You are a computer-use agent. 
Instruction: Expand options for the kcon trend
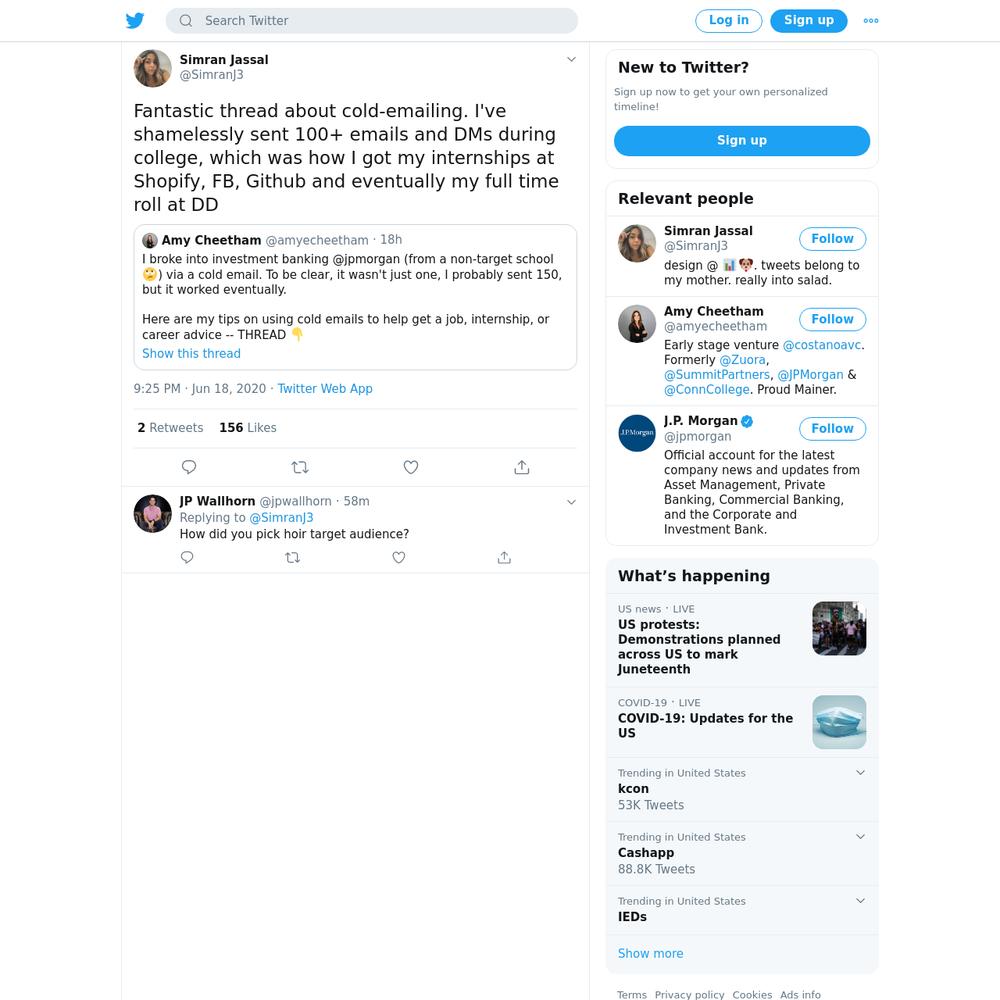click(860, 772)
